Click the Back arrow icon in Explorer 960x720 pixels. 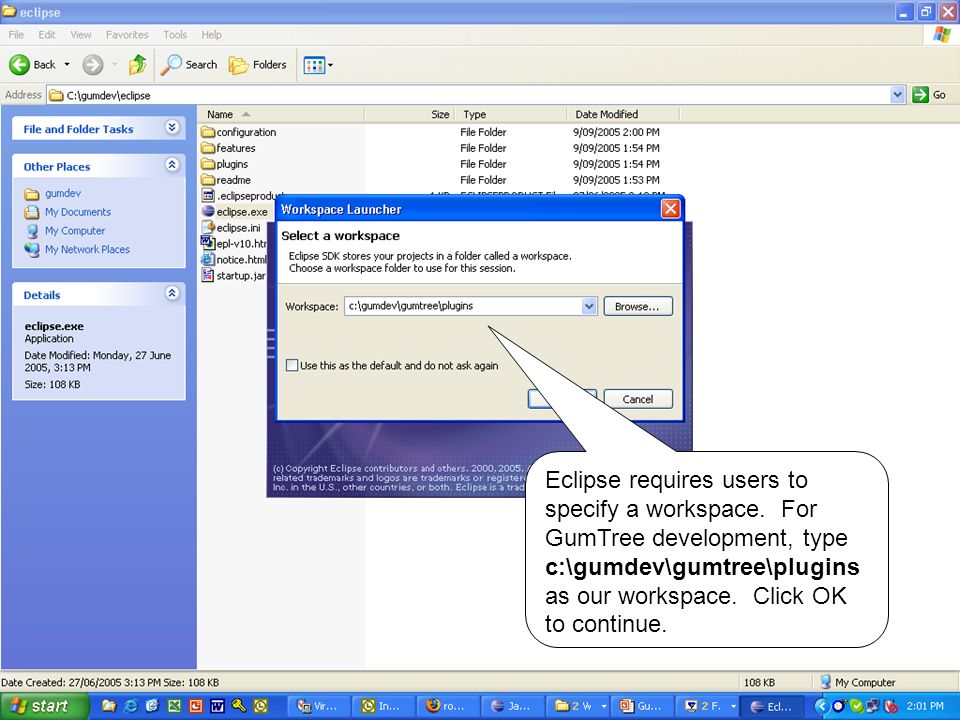click(x=19, y=64)
